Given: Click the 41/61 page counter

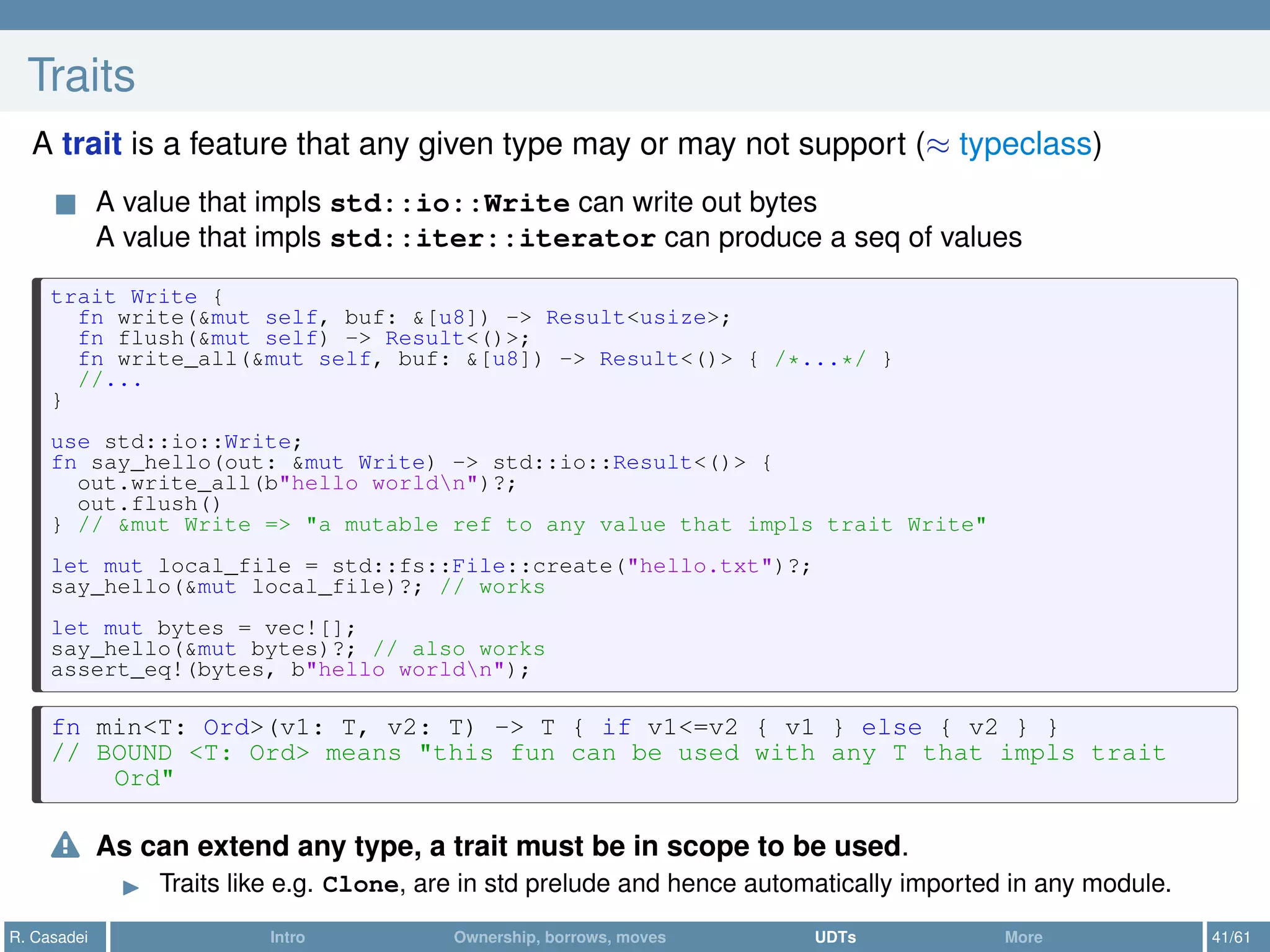Looking at the screenshot, I should (x=1231, y=937).
